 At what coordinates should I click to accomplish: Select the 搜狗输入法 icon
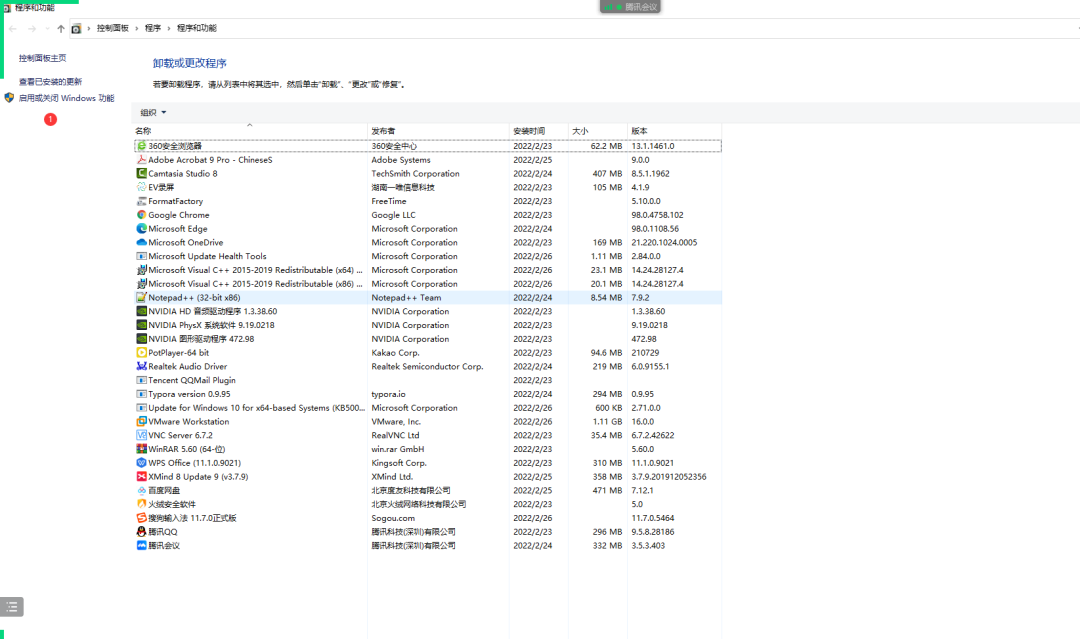pyautogui.click(x=141, y=518)
